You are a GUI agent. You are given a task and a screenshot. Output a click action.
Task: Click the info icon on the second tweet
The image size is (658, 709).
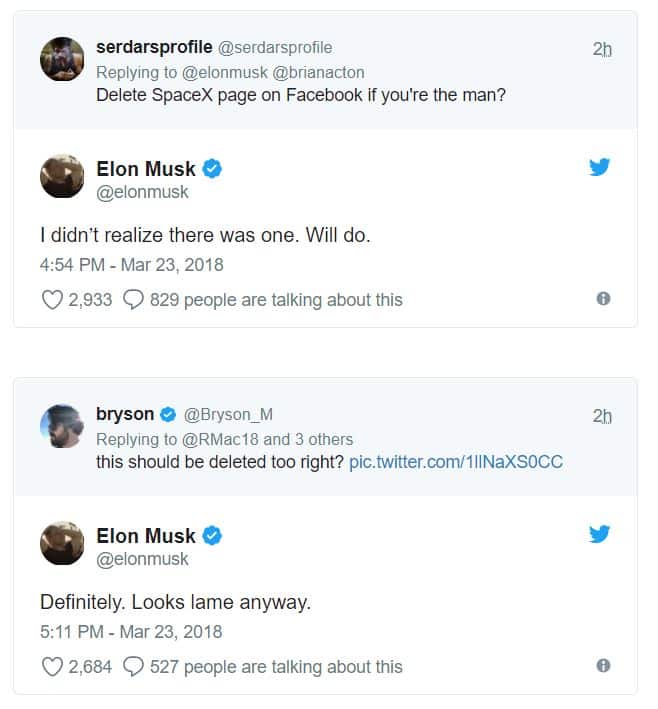(603, 665)
